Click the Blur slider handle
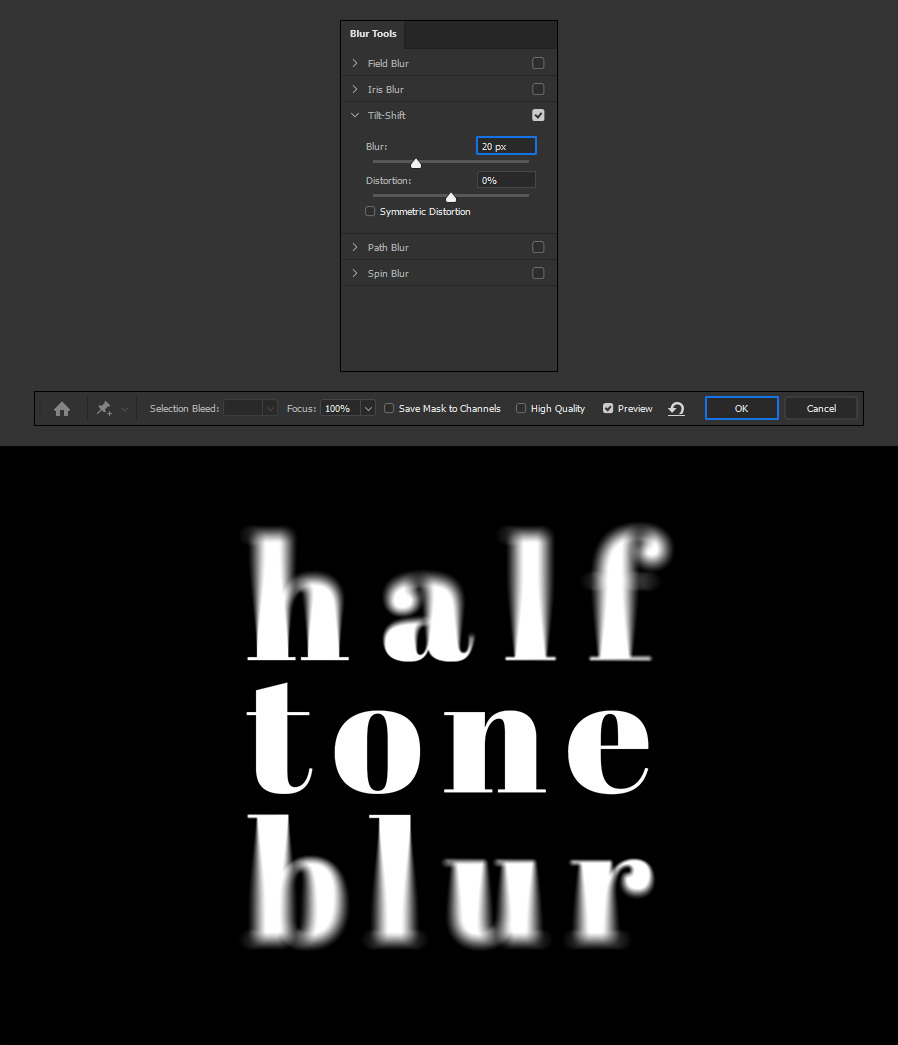898x1045 pixels. [x=416, y=163]
